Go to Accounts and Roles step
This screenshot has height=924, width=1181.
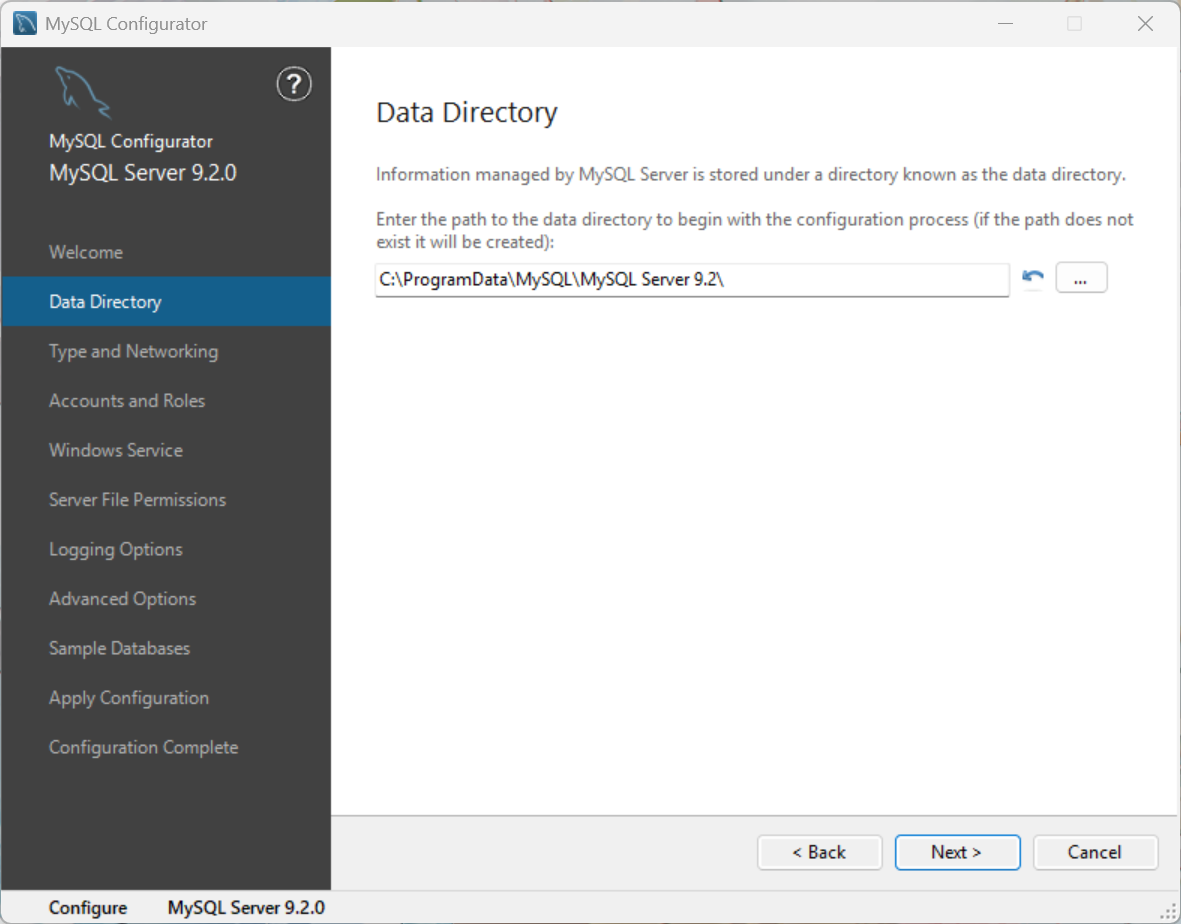(x=166, y=401)
